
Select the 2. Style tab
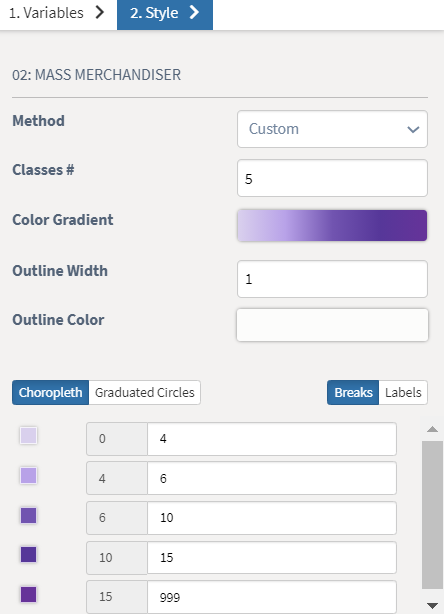click(x=165, y=14)
